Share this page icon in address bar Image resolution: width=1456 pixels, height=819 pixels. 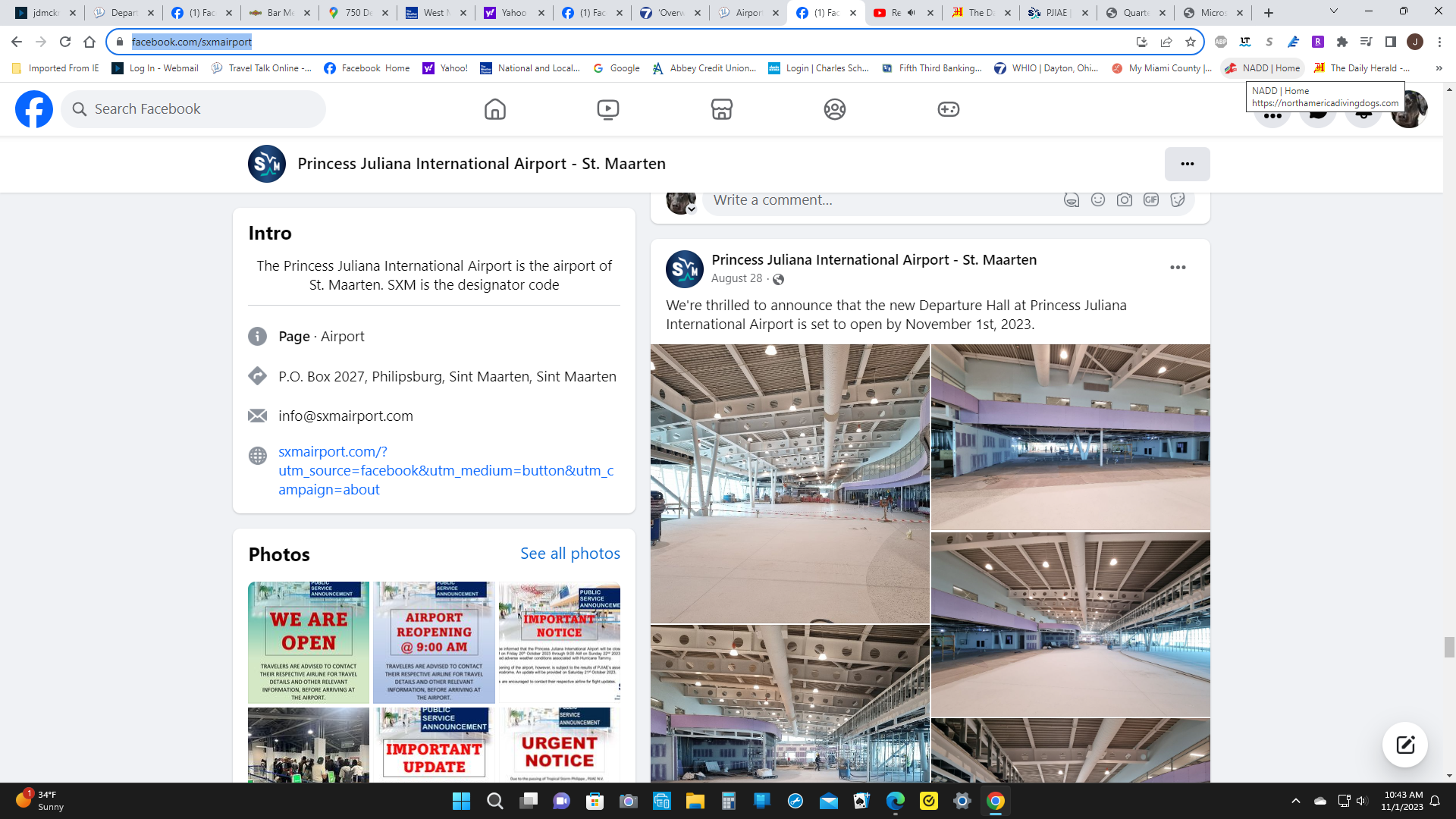pyautogui.click(x=1166, y=42)
